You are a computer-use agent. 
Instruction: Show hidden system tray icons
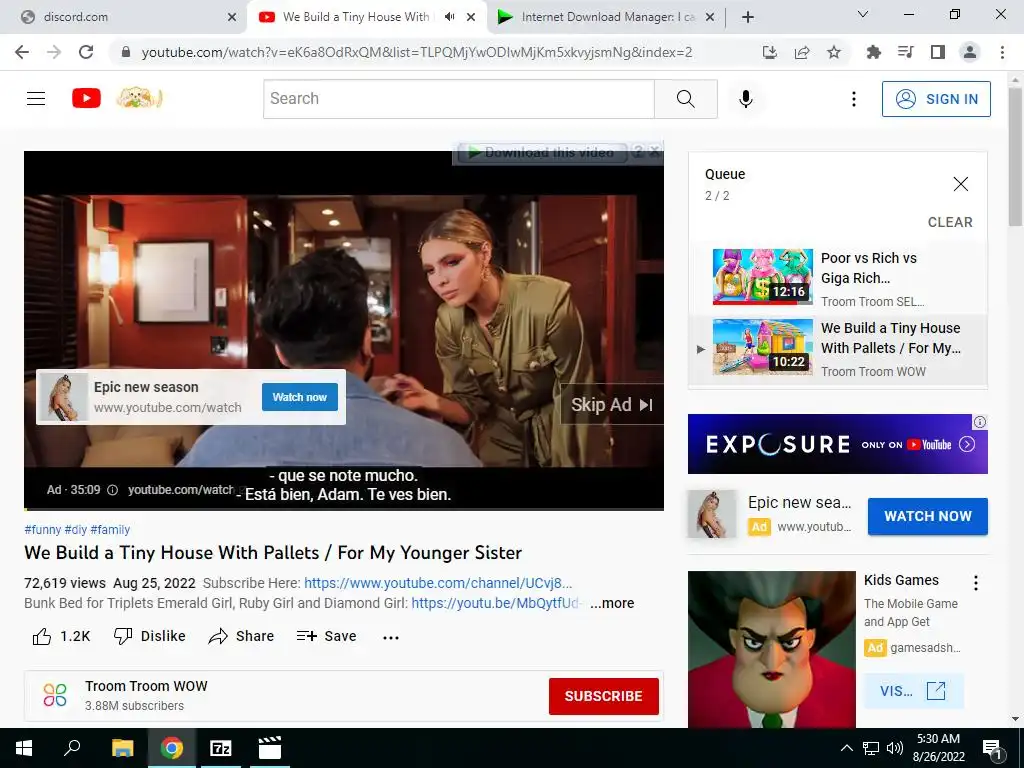pos(846,748)
